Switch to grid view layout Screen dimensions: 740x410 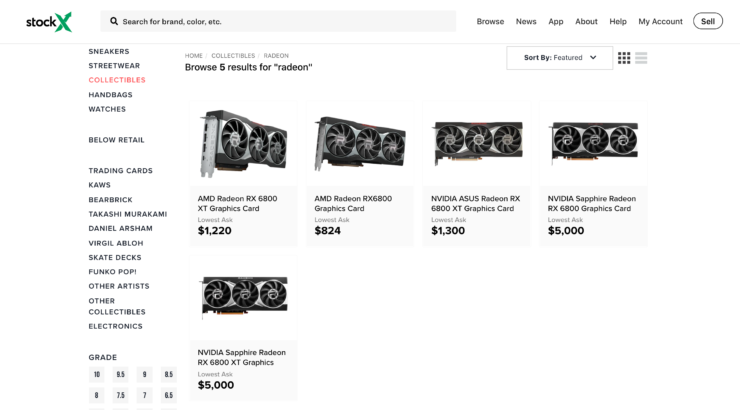(624, 58)
